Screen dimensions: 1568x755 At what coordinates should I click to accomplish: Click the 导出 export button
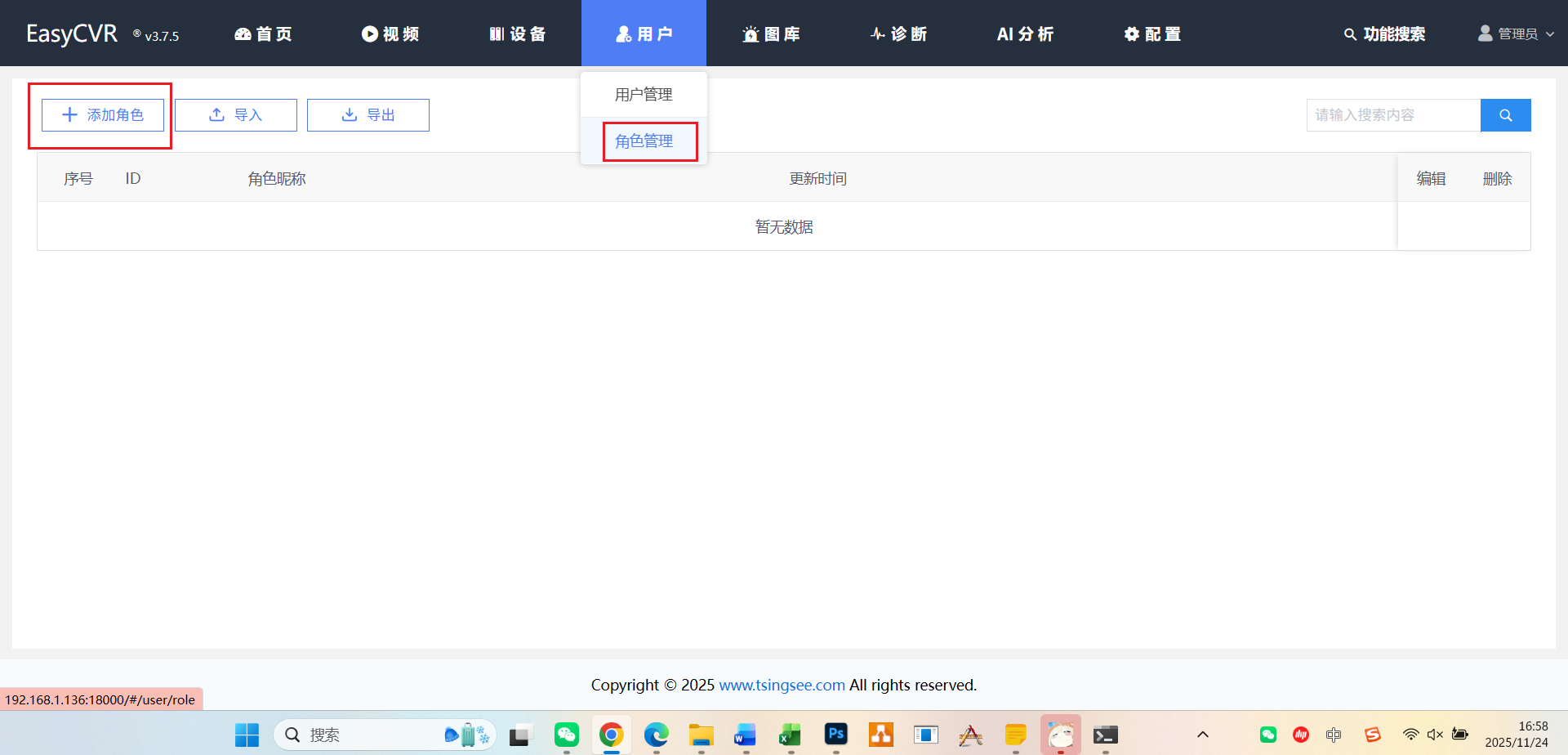(x=367, y=114)
